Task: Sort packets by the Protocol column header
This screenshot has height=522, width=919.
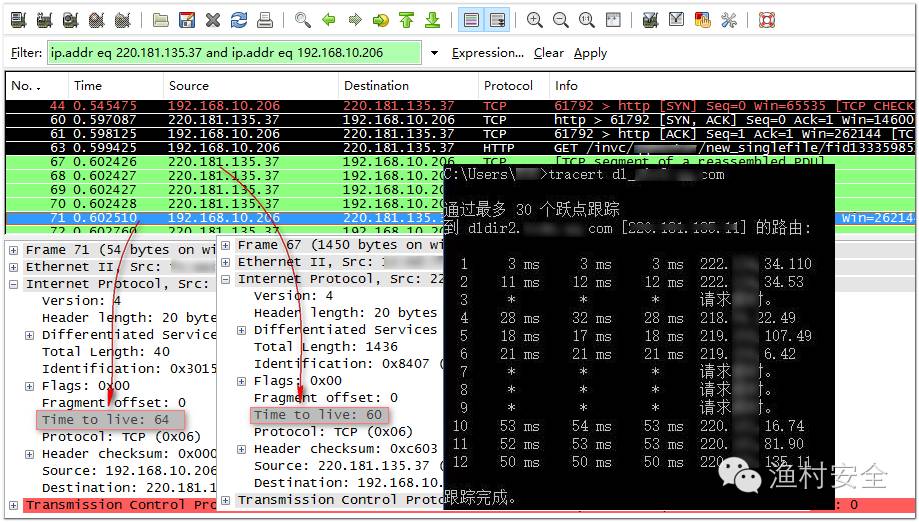Action: [x=508, y=86]
